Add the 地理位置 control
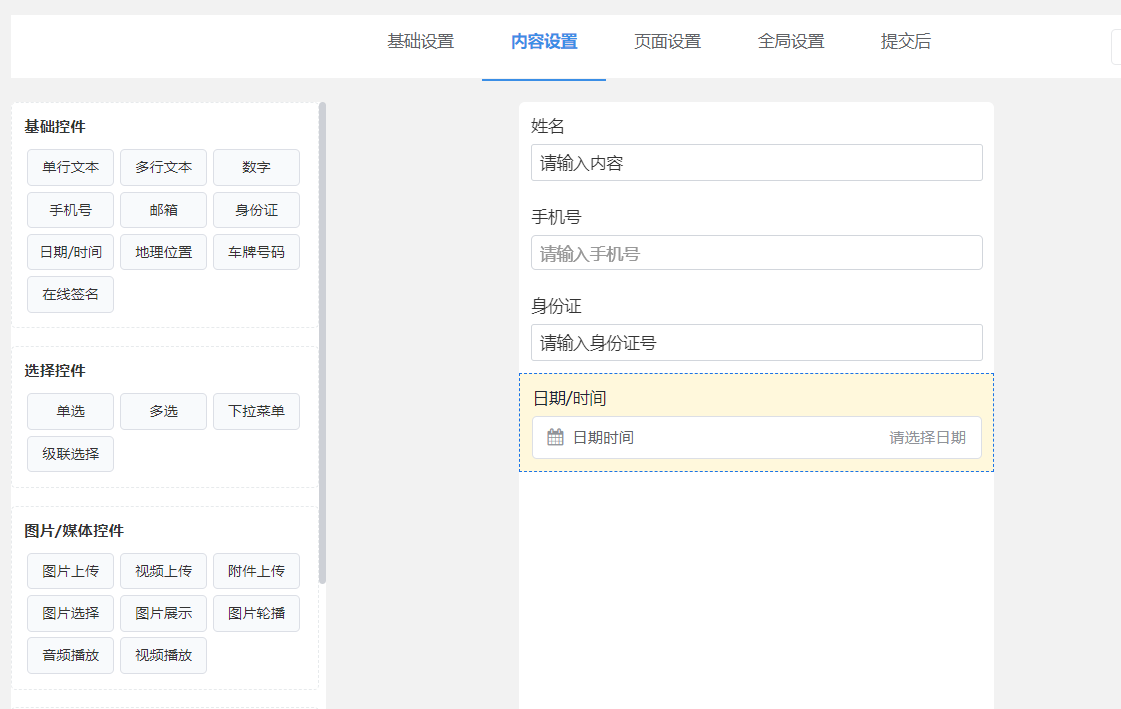The width and height of the screenshot is (1121, 709). tap(163, 252)
